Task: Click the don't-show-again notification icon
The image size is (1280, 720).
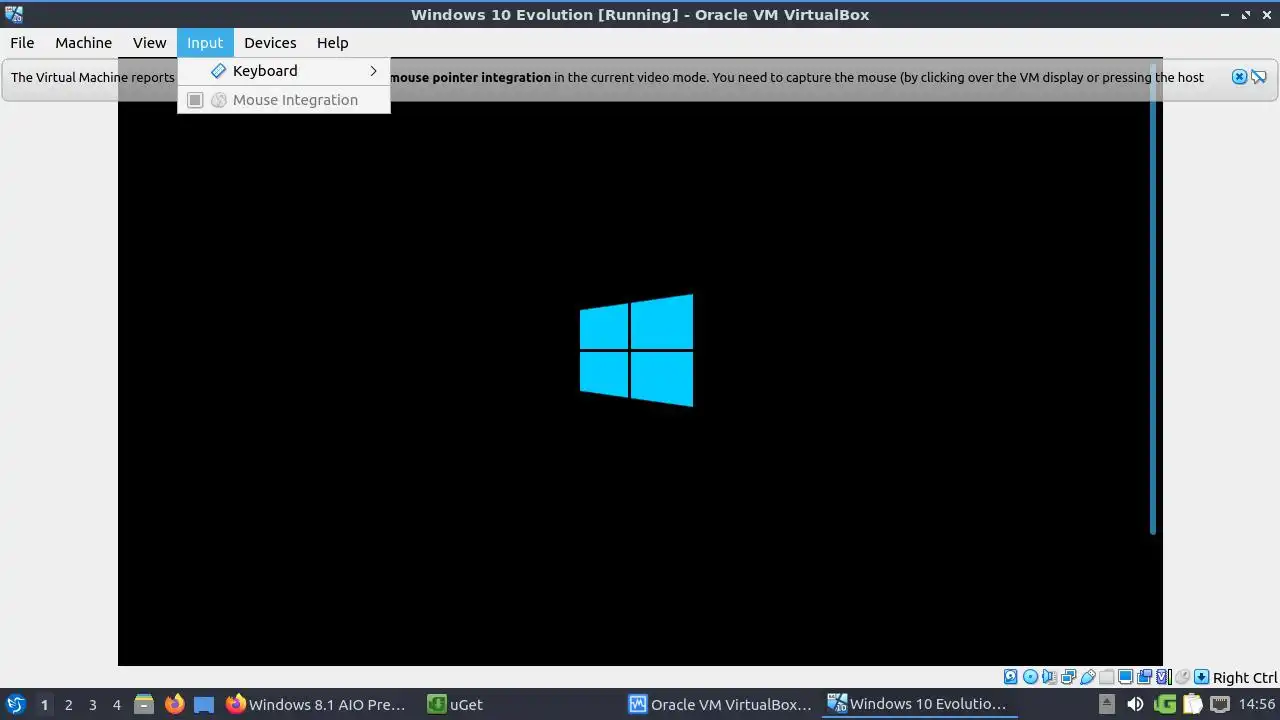Action: pos(1259,77)
